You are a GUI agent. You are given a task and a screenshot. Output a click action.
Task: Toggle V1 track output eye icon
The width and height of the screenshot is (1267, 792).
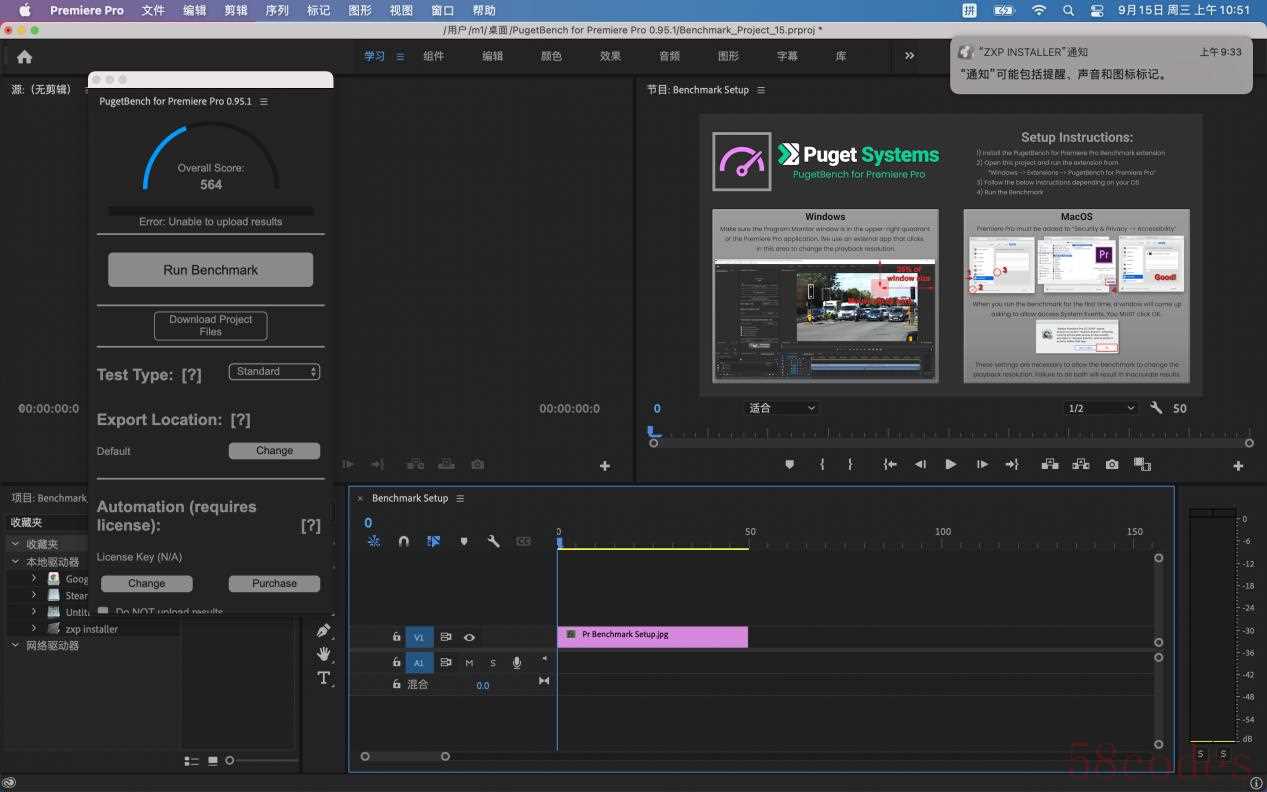tap(469, 637)
